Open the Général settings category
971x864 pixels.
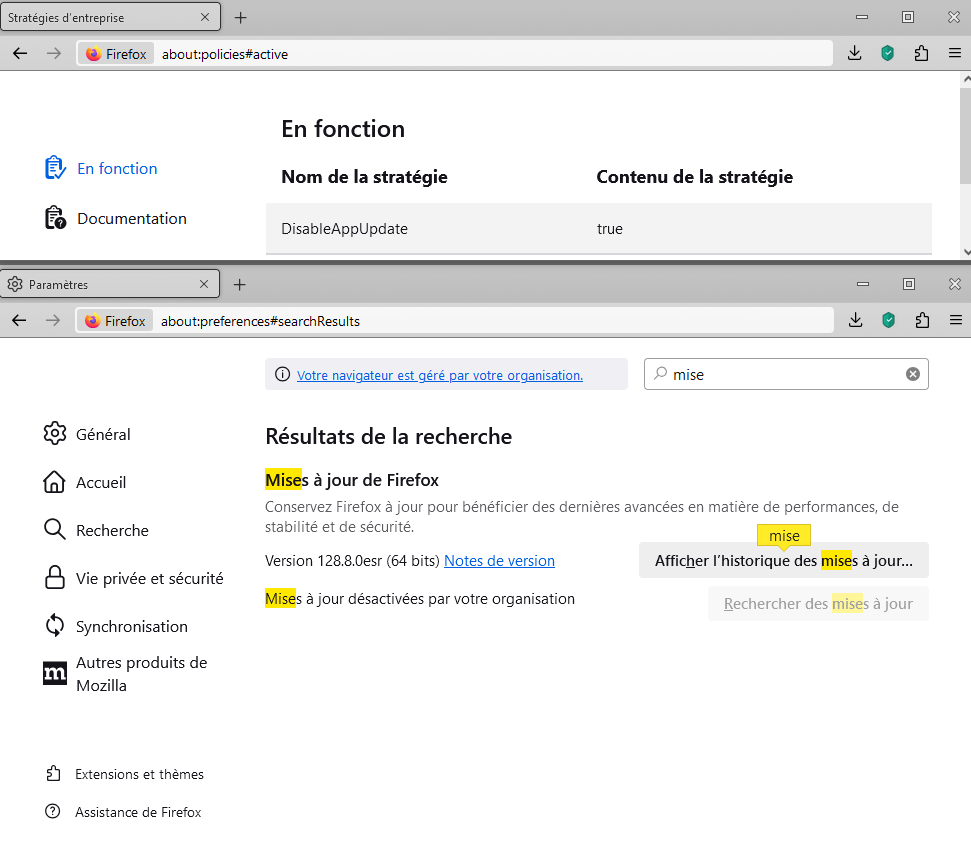point(88,434)
